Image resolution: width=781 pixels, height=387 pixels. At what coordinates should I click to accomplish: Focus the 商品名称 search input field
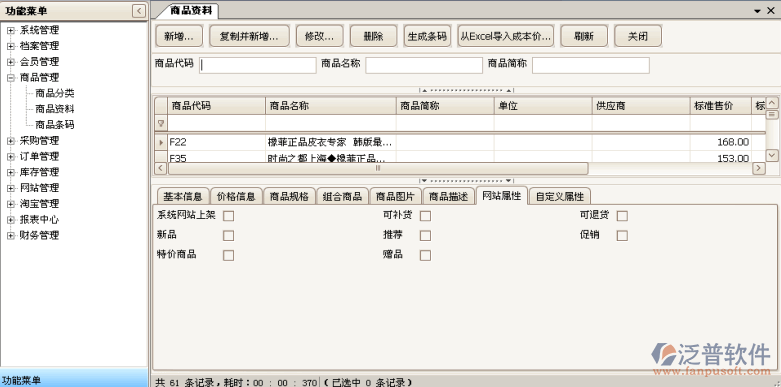pyautogui.click(x=424, y=65)
